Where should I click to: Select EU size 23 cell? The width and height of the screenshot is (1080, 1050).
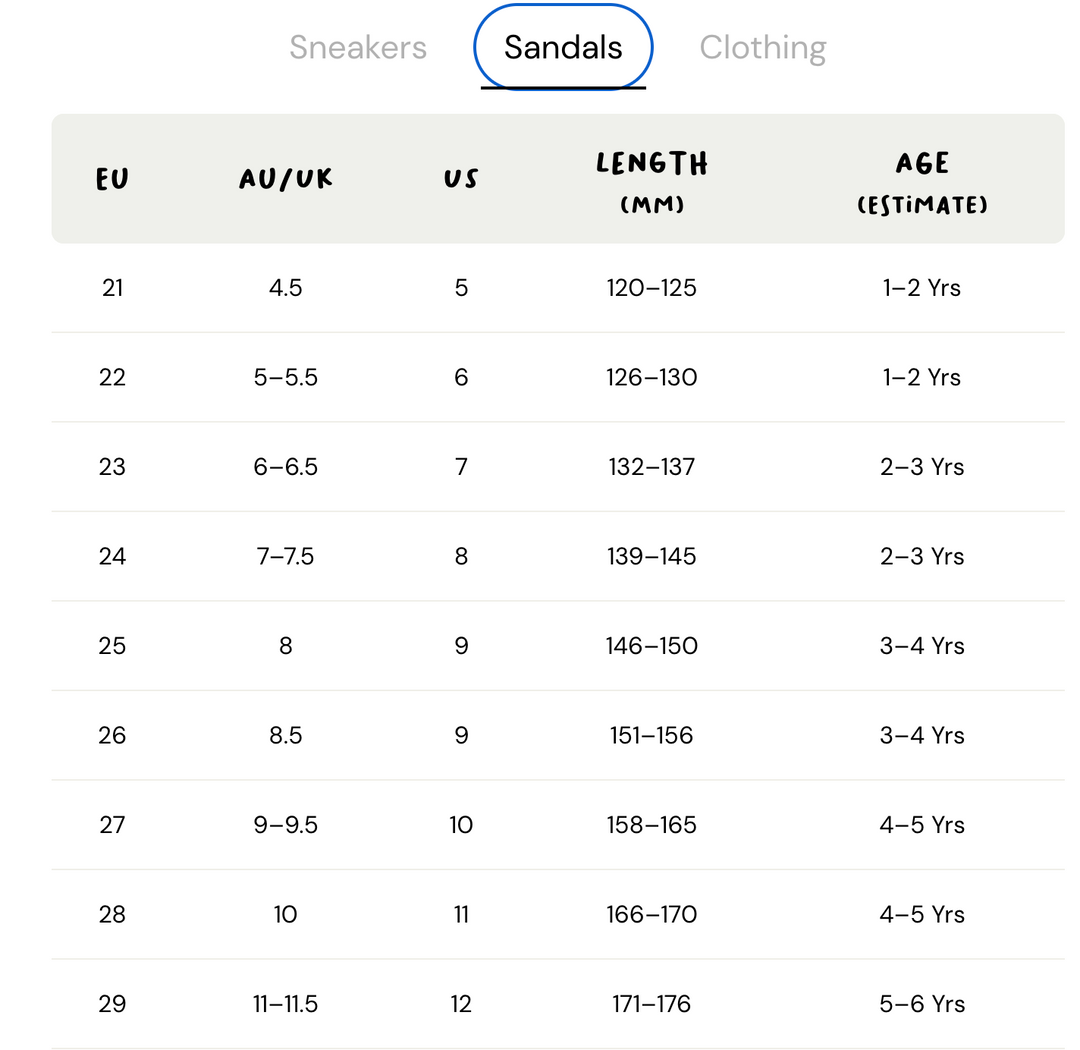(x=112, y=467)
